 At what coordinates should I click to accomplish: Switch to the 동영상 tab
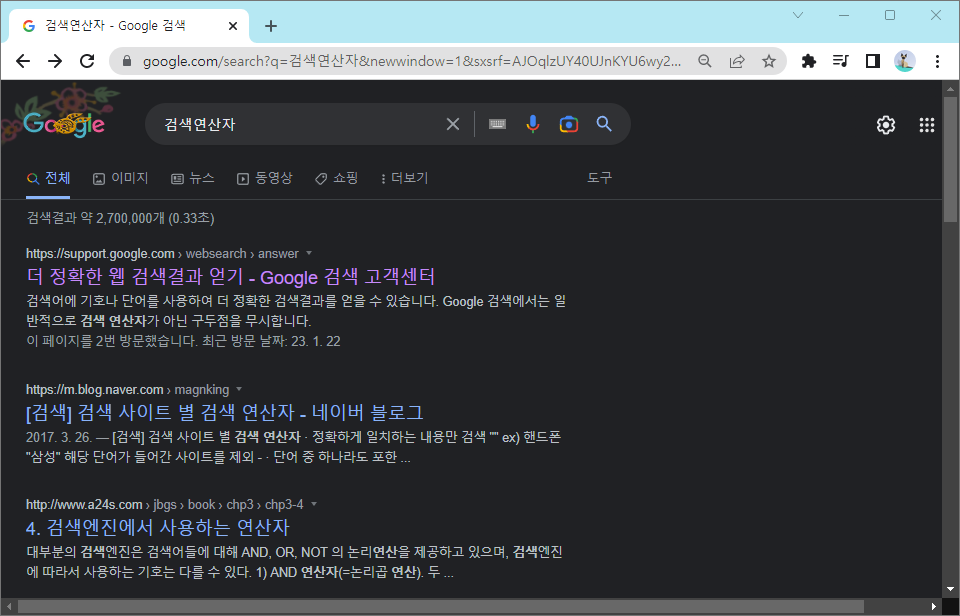(264, 178)
